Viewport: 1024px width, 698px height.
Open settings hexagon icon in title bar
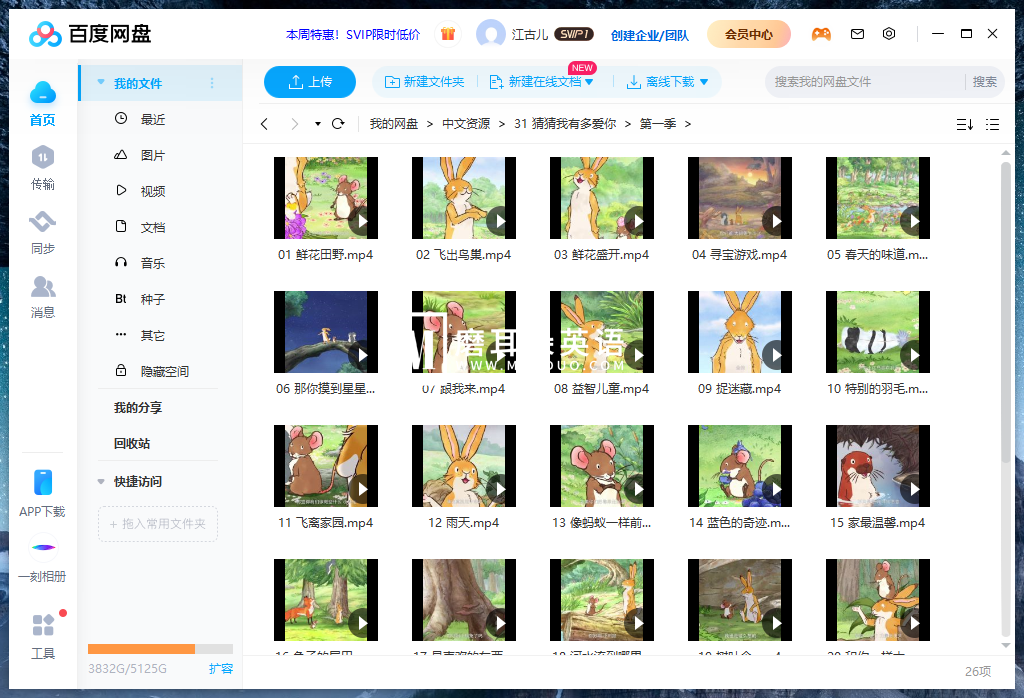[x=889, y=34]
